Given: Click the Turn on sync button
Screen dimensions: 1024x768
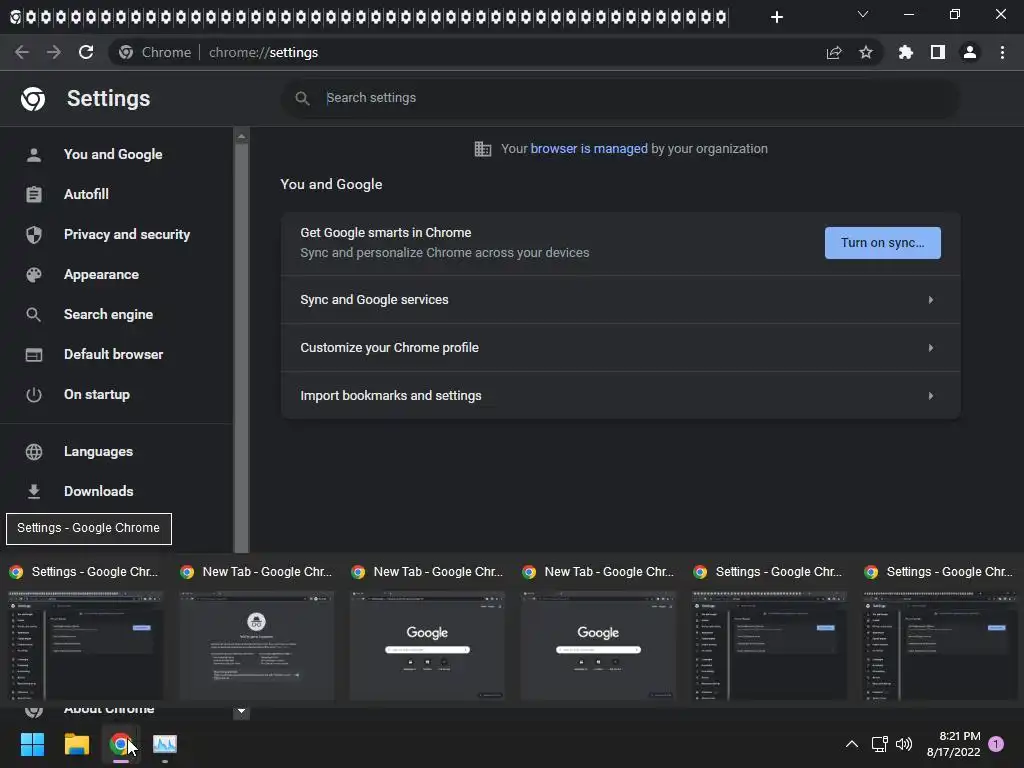Looking at the screenshot, I should (882, 243).
